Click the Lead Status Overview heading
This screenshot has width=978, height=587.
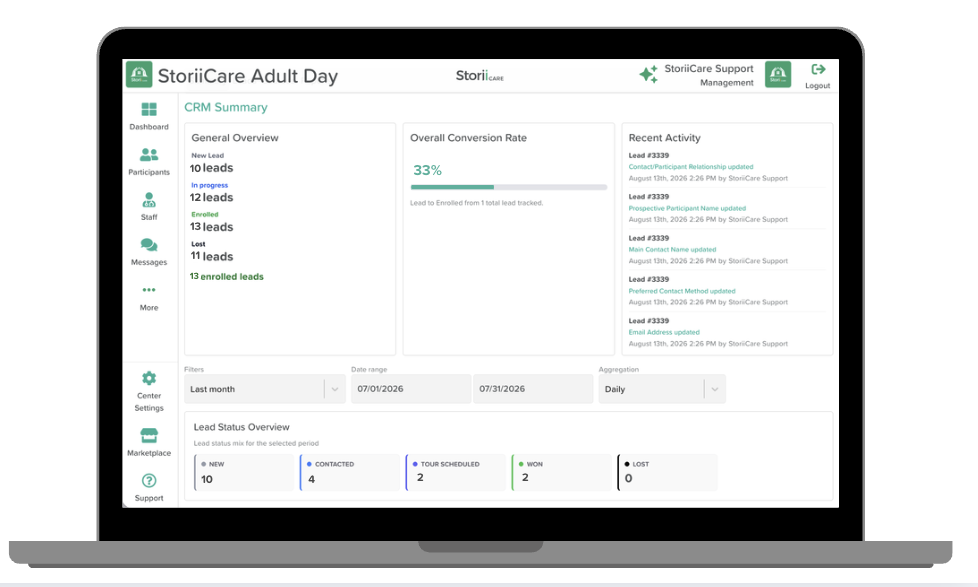coord(241,427)
